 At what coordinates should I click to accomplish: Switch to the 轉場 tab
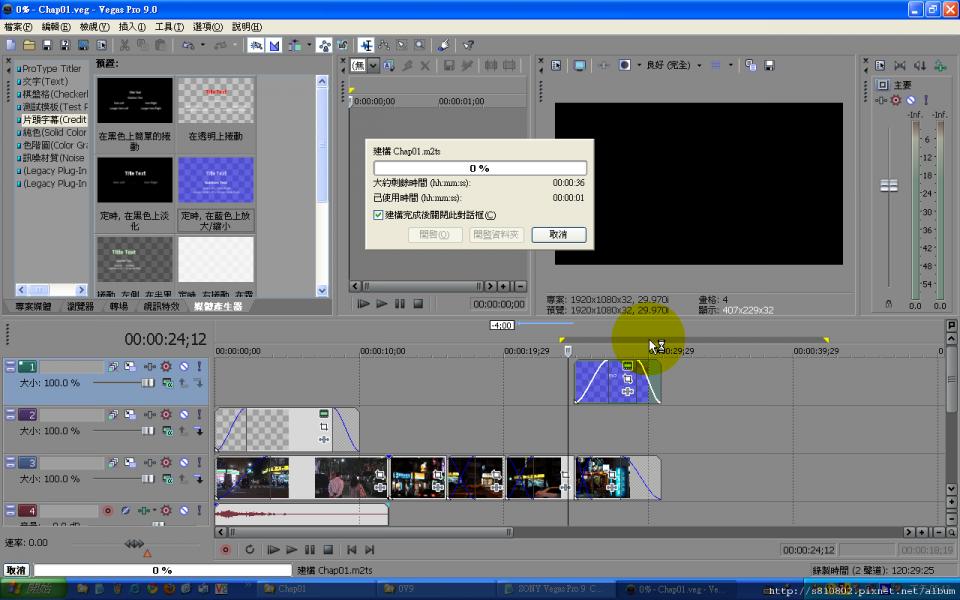(x=119, y=306)
